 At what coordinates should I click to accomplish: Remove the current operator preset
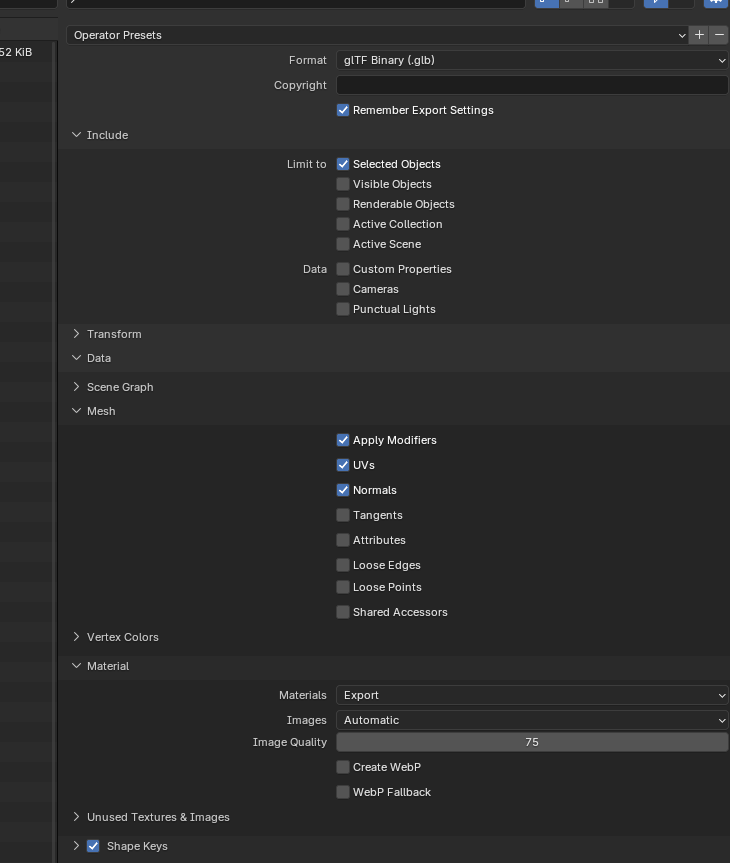[719, 35]
